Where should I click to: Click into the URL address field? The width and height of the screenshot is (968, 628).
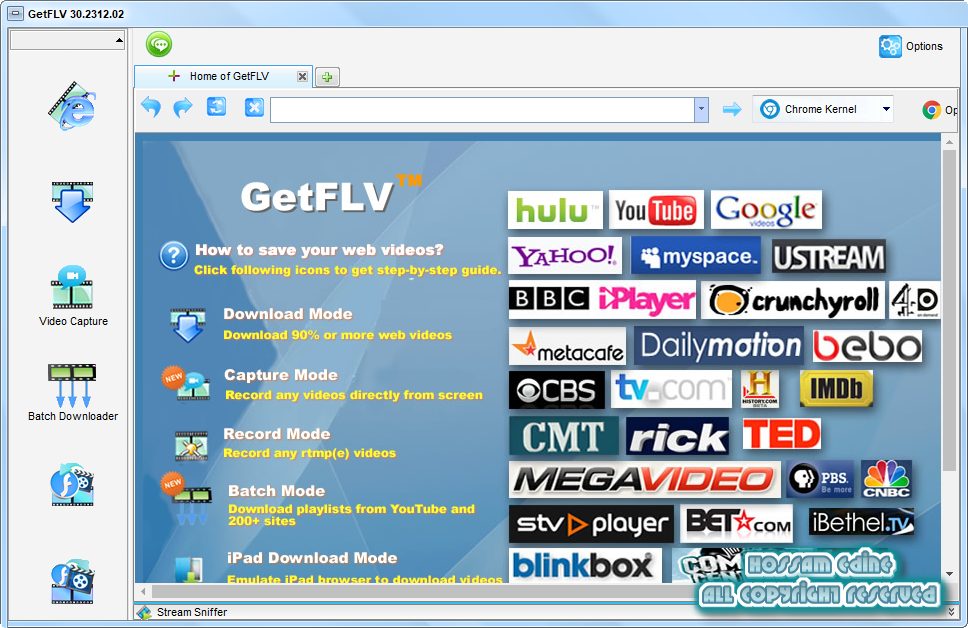(x=482, y=110)
